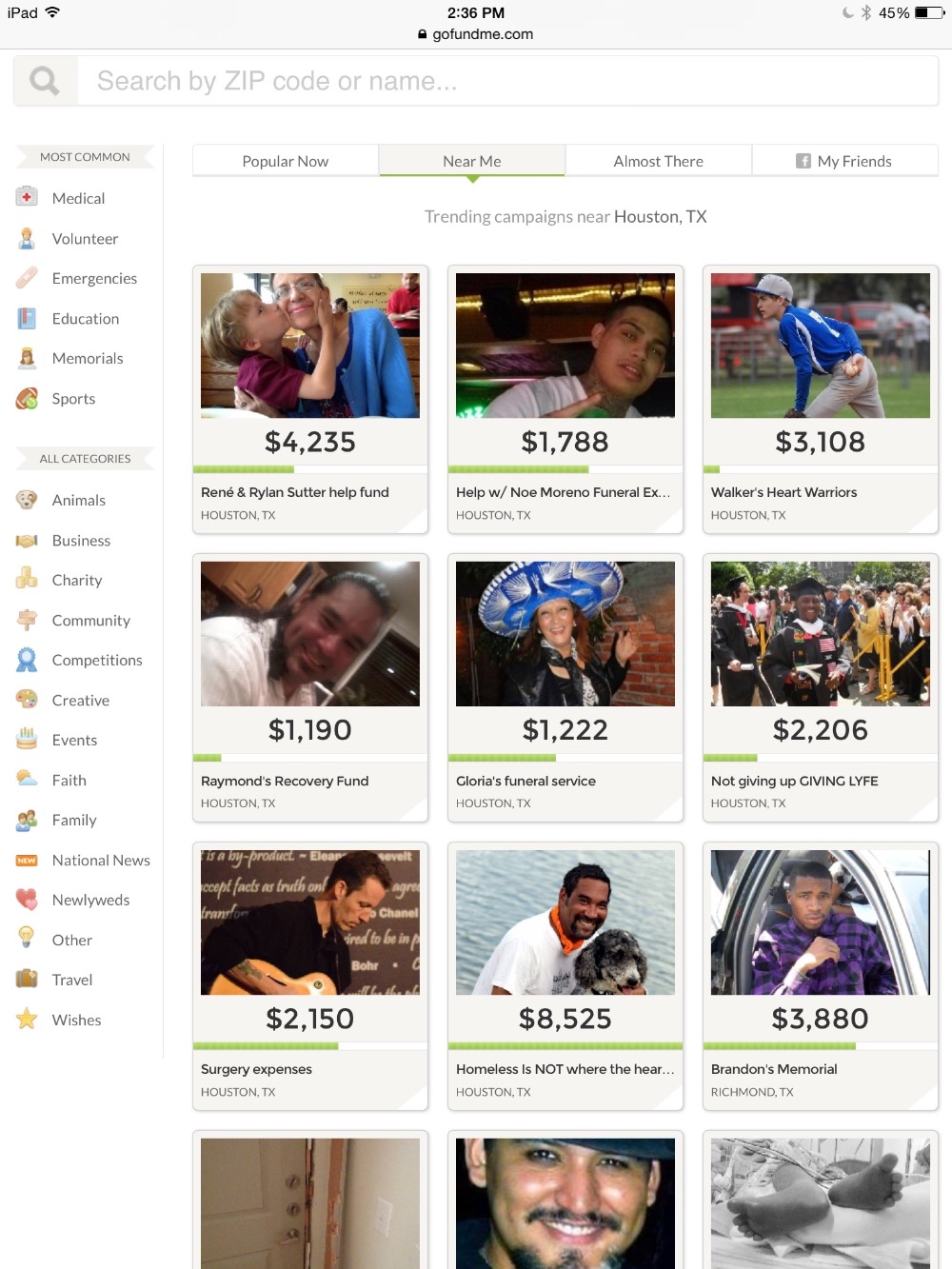
Task: Focus the Search by ZIP code field
Action: click(507, 81)
